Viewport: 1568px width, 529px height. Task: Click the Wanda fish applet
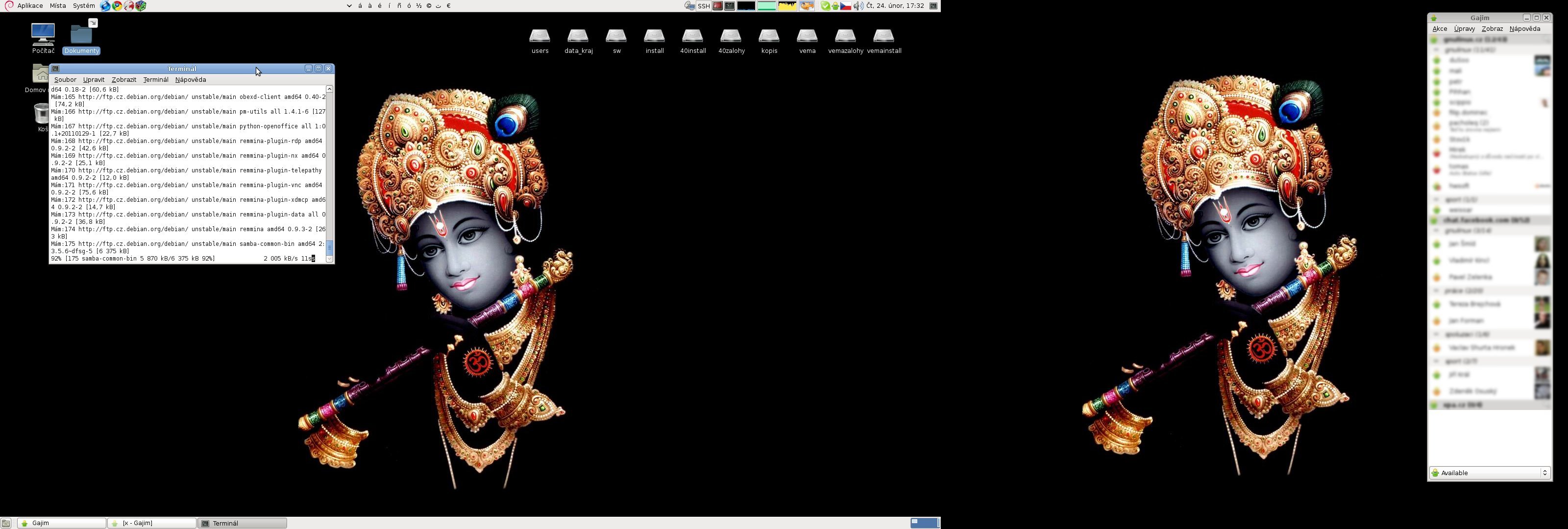tap(807, 6)
